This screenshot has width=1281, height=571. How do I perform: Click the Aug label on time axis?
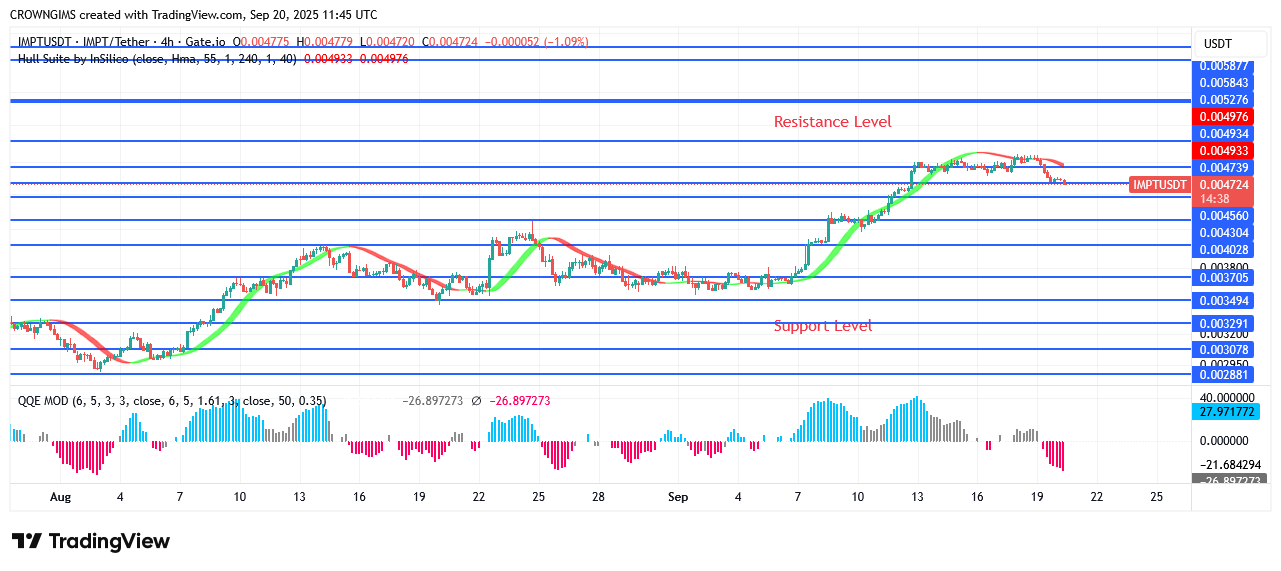click(x=61, y=497)
